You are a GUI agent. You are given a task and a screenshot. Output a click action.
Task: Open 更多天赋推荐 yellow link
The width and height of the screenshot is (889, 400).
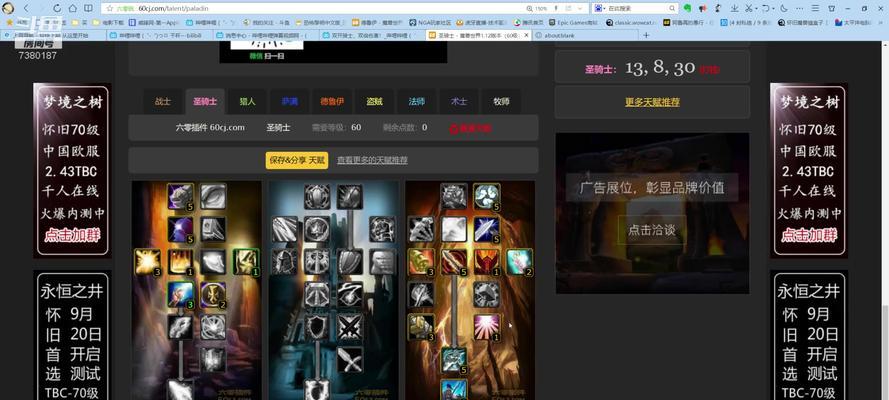tap(652, 102)
